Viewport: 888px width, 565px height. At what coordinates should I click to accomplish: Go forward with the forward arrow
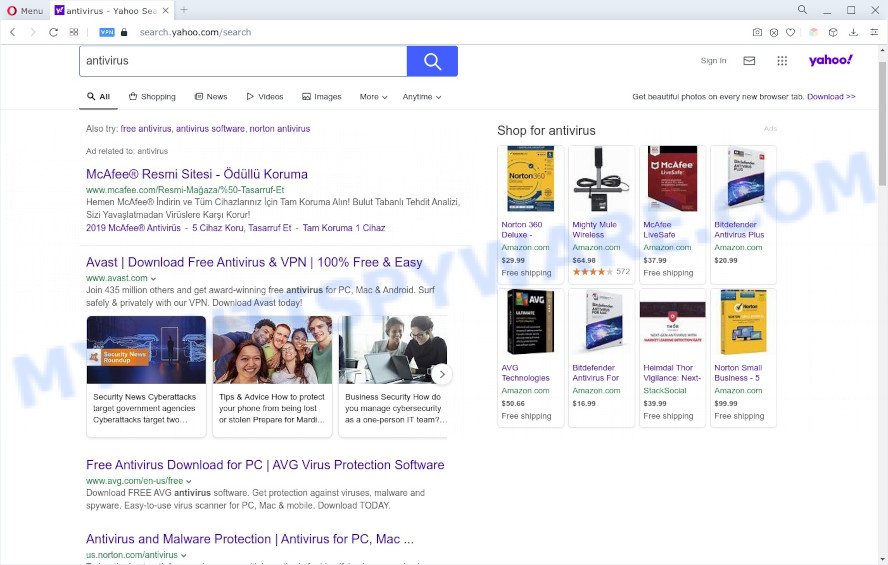[33, 32]
